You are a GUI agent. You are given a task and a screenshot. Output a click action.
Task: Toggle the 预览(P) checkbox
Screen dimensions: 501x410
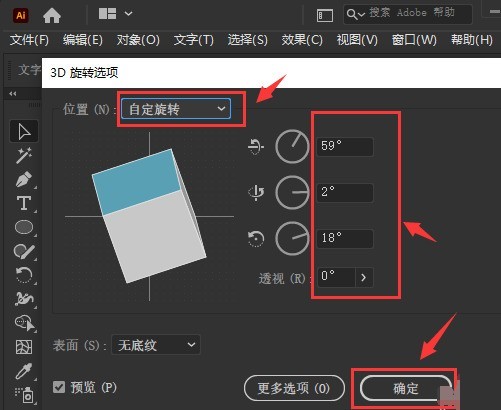(59, 387)
